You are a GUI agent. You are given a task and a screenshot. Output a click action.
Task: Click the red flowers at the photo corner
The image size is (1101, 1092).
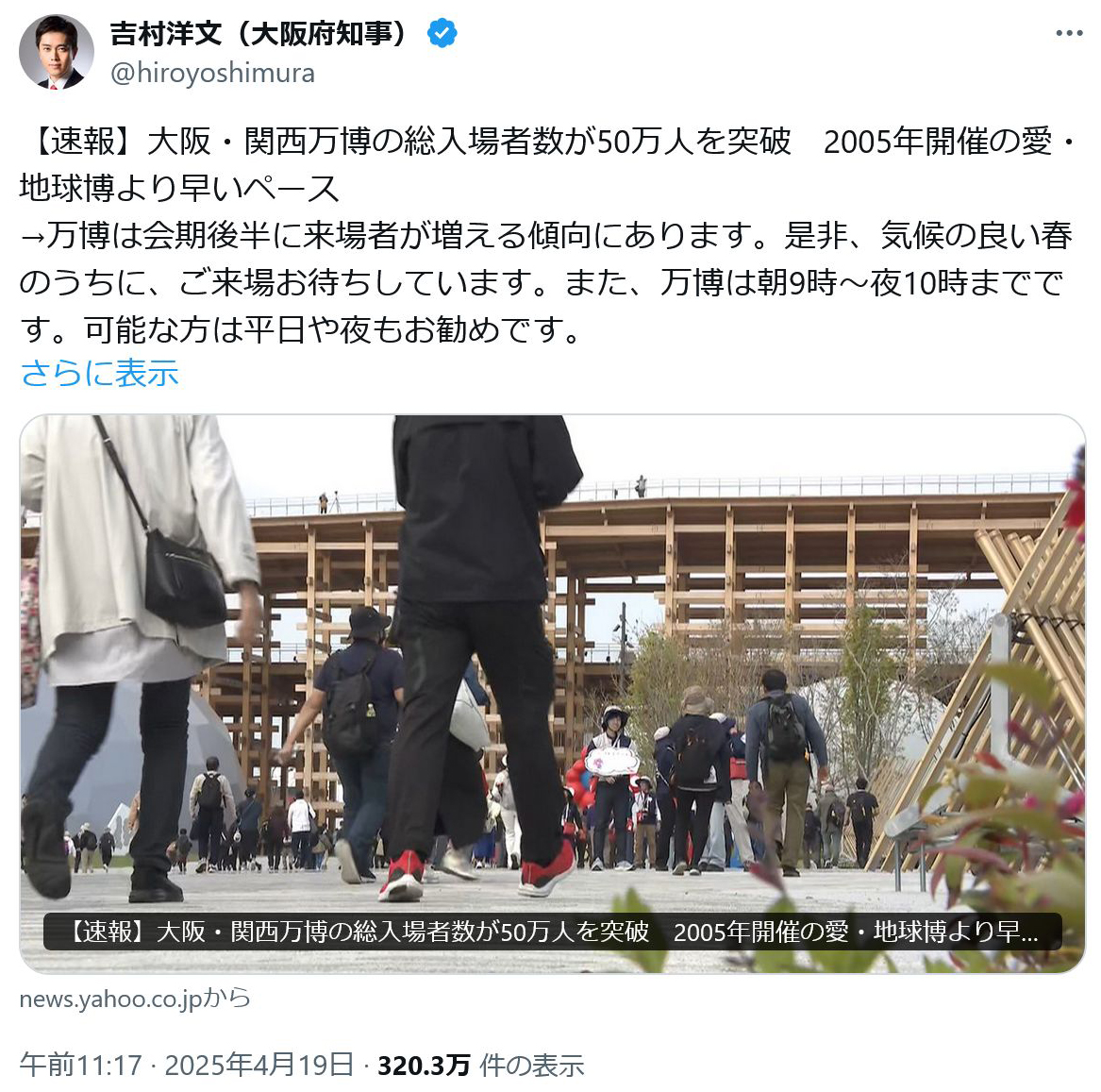click(1074, 494)
